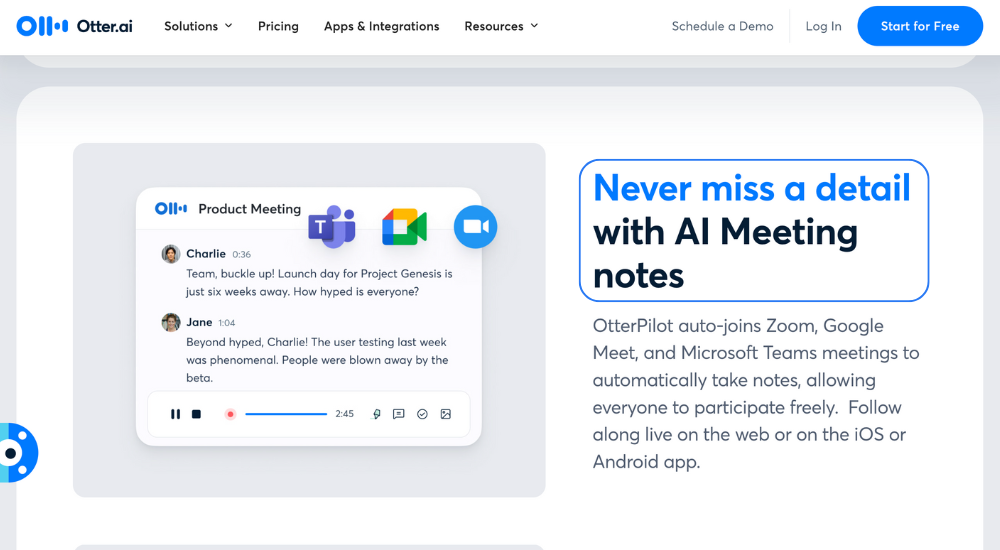Click Charlie's 0:36 timestamp

[x=242, y=255]
